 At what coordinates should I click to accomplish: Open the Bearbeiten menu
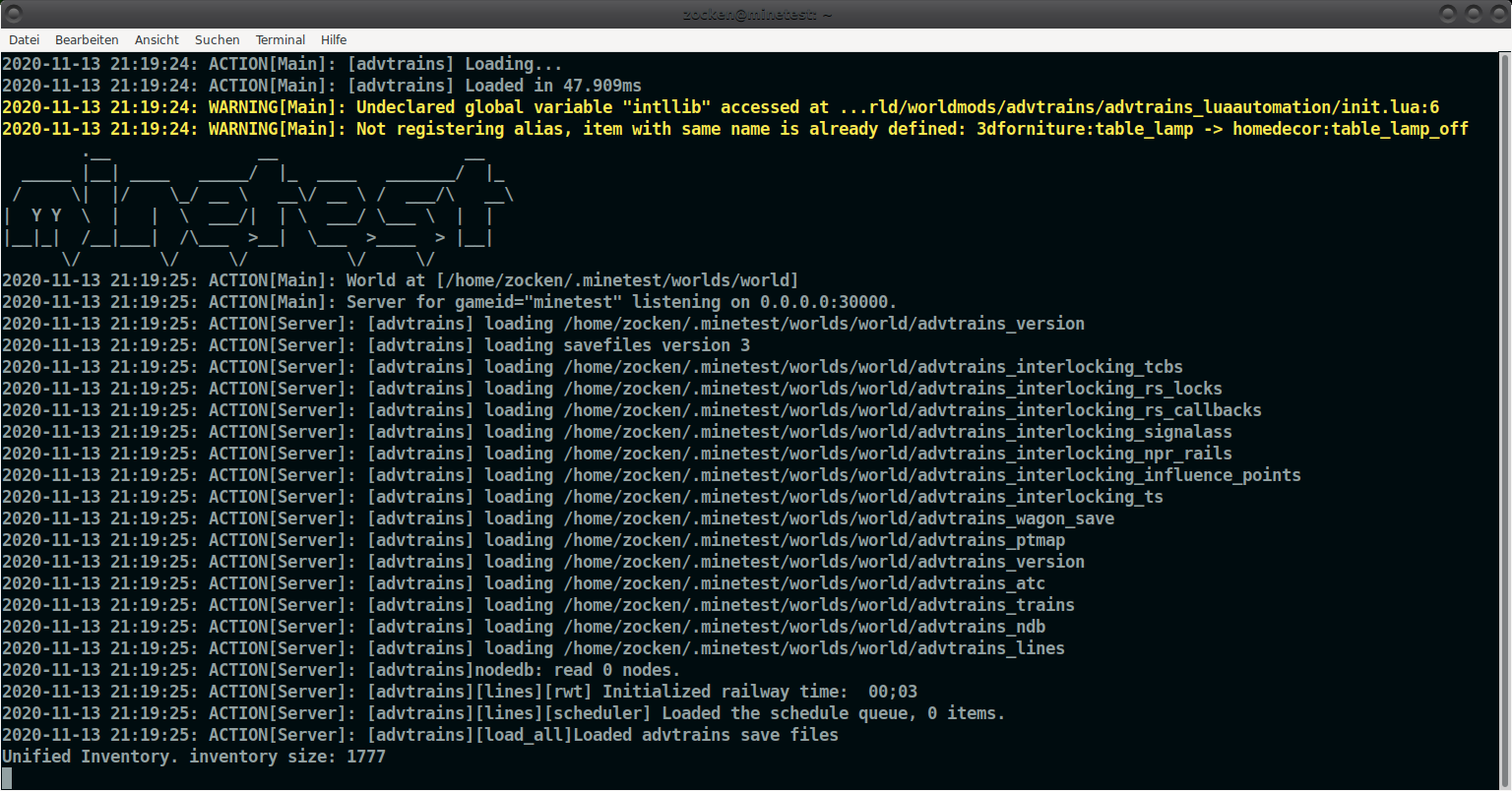tap(87, 40)
